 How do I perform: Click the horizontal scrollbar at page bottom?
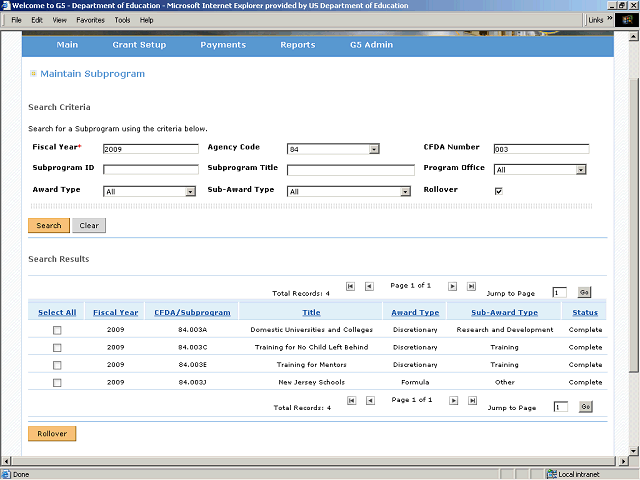tap(300, 461)
